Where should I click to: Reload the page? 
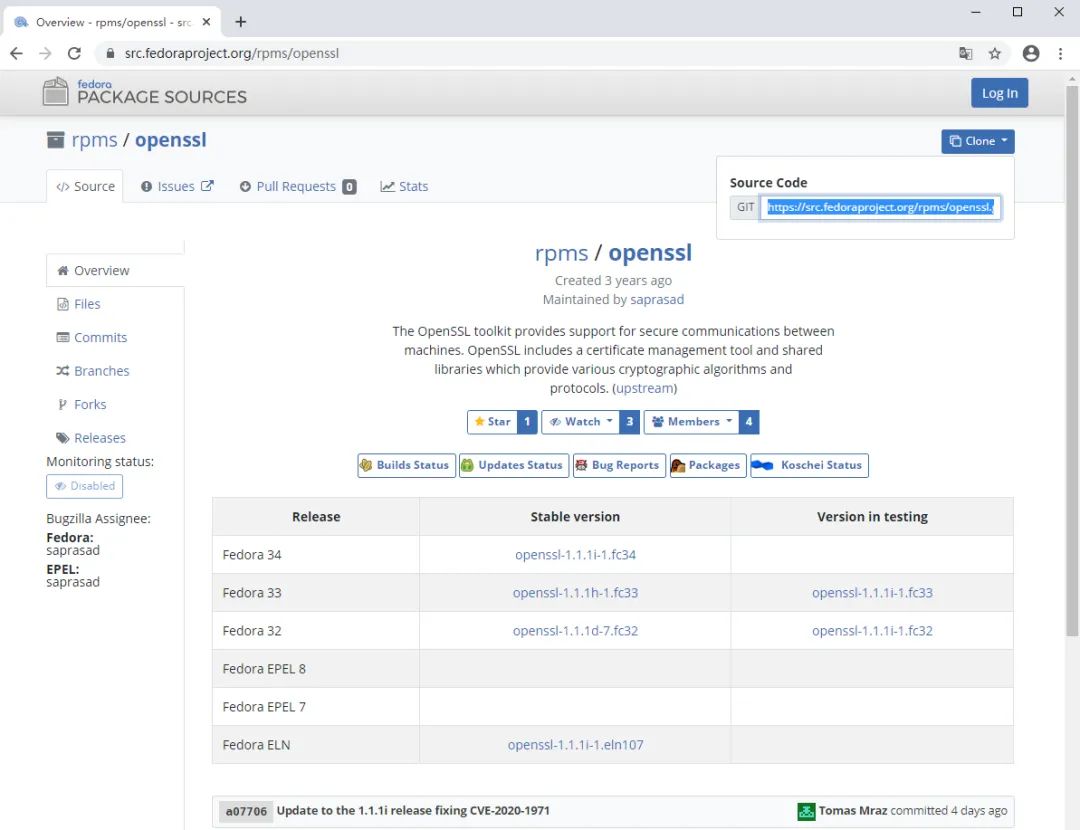coord(74,53)
